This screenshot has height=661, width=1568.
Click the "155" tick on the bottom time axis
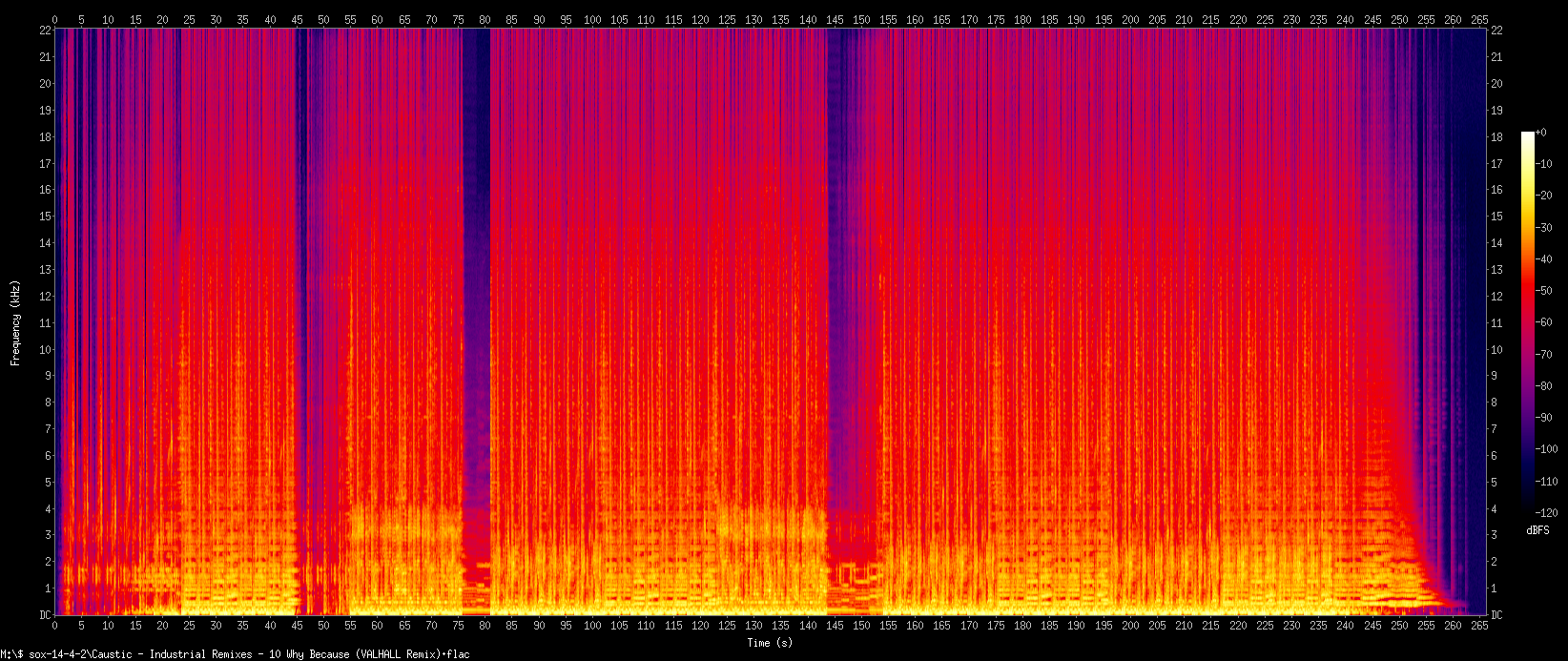click(x=888, y=626)
